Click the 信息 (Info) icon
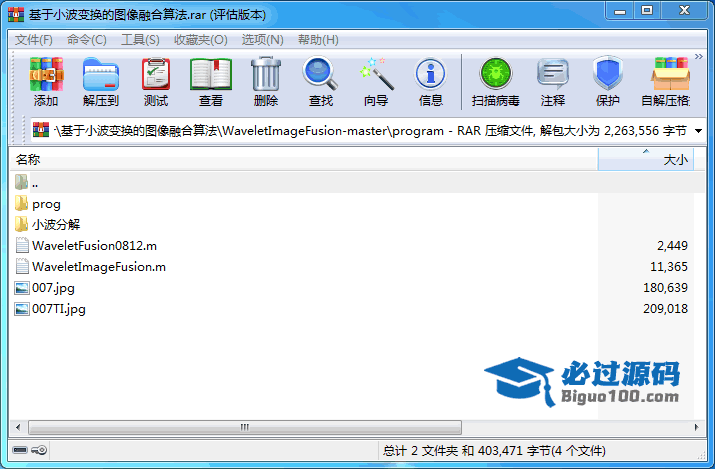 point(430,74)
